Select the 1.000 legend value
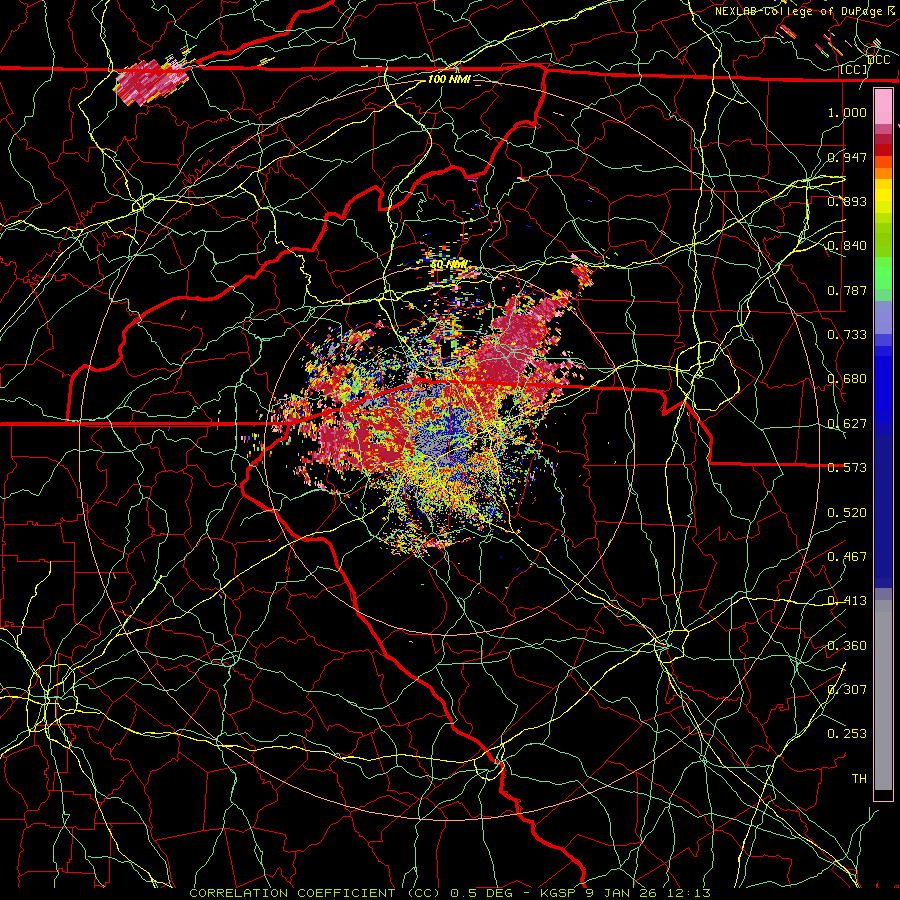 click(847, 112)
